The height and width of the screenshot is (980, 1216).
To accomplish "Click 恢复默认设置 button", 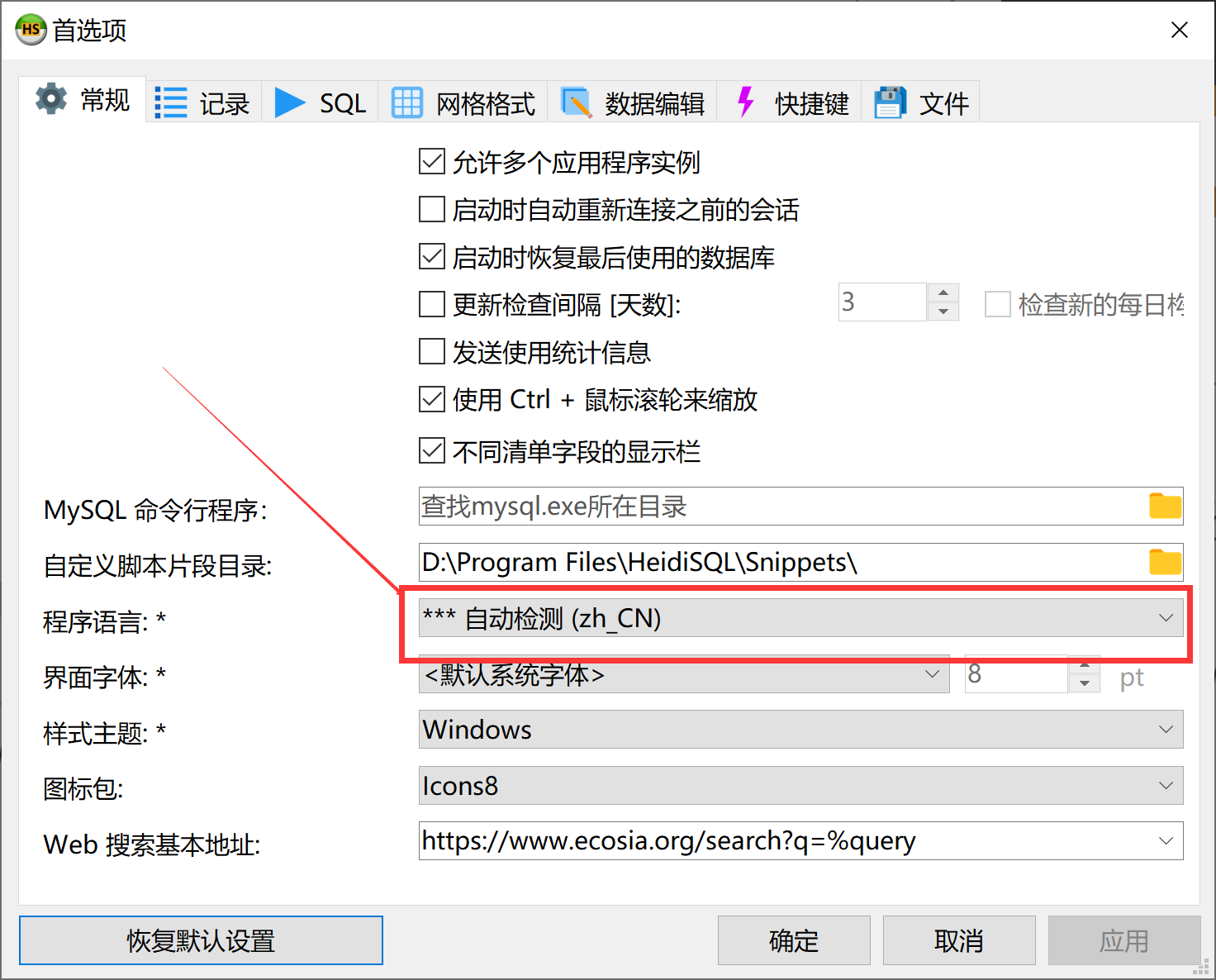I will pos(201,940).
